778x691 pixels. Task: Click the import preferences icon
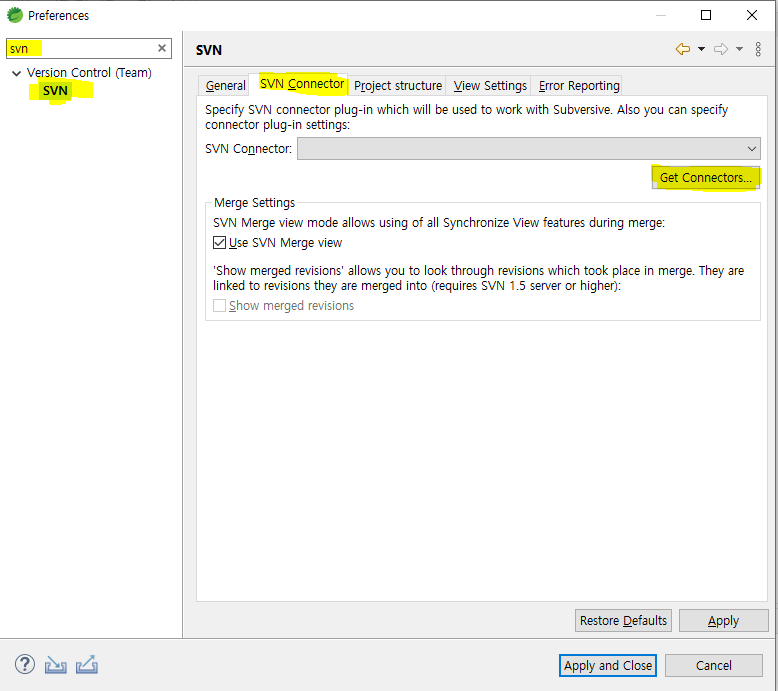(56, 665)
